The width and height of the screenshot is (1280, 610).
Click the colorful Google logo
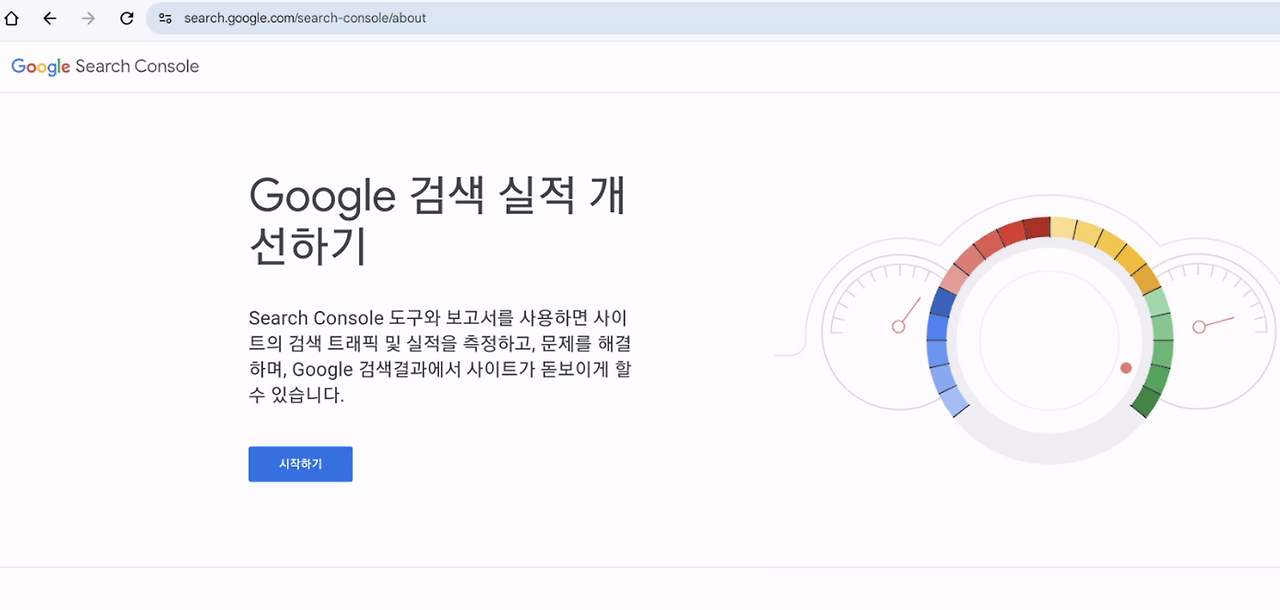(40, 66)
